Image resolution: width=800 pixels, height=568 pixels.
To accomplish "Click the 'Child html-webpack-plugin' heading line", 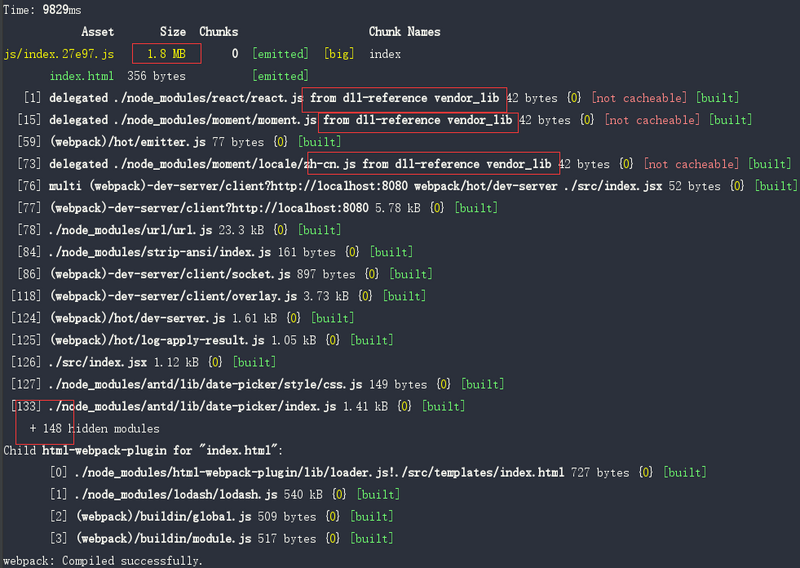I will 143,451.
